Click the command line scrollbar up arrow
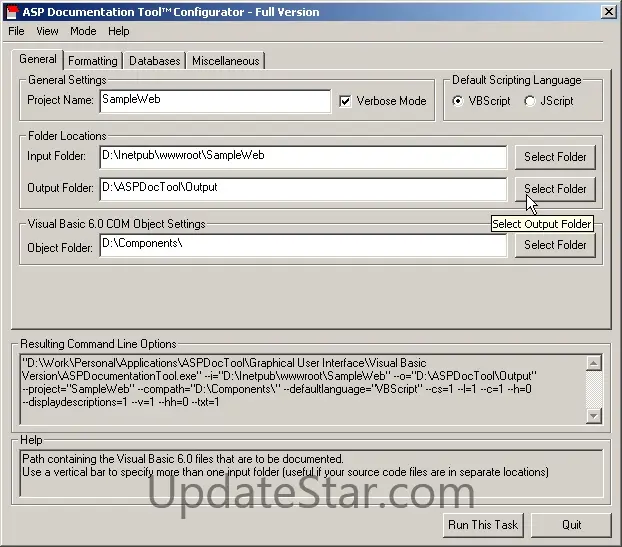 593,363
